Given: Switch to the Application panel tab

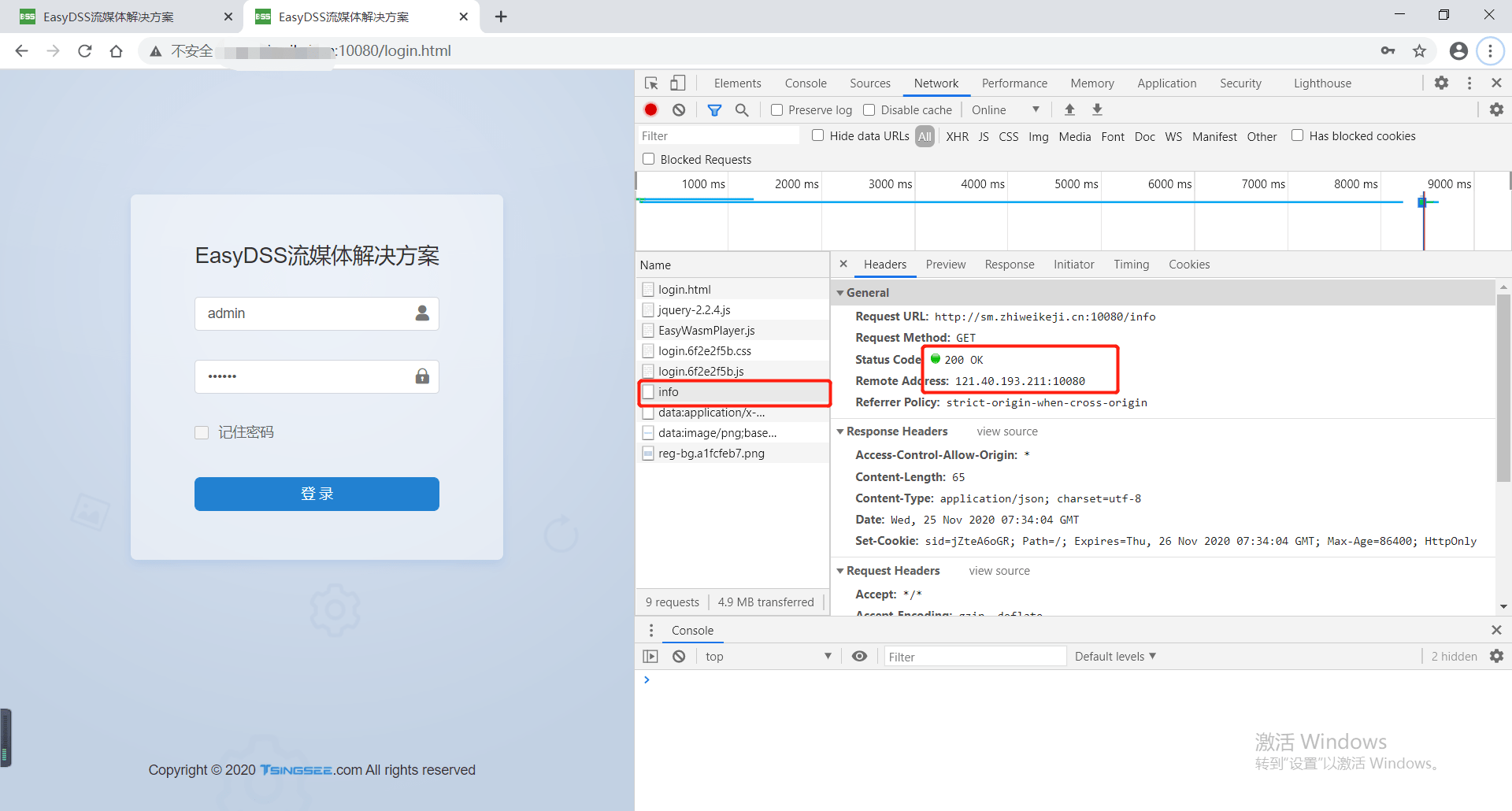Looking at the screenshot, I should tap(1166, 83).
